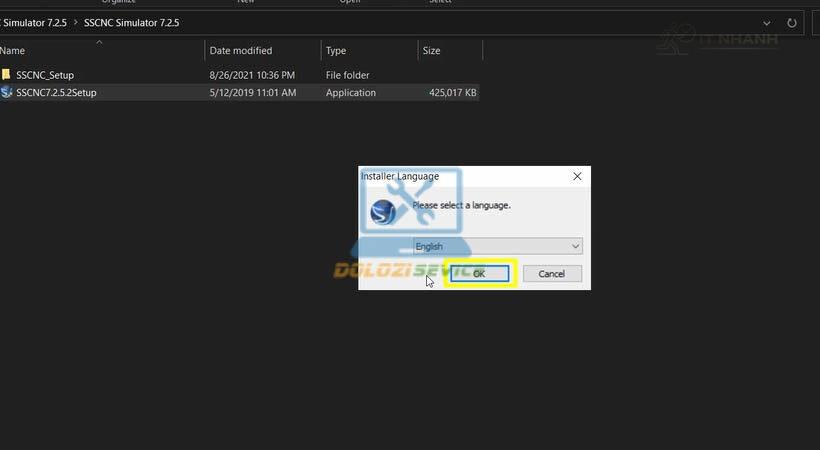This screenshot has height=450, width=820.
Task: Click the SSCNC7.2.5.2Setup application icon
Action: pyautogui.click(x=7, y=93)
